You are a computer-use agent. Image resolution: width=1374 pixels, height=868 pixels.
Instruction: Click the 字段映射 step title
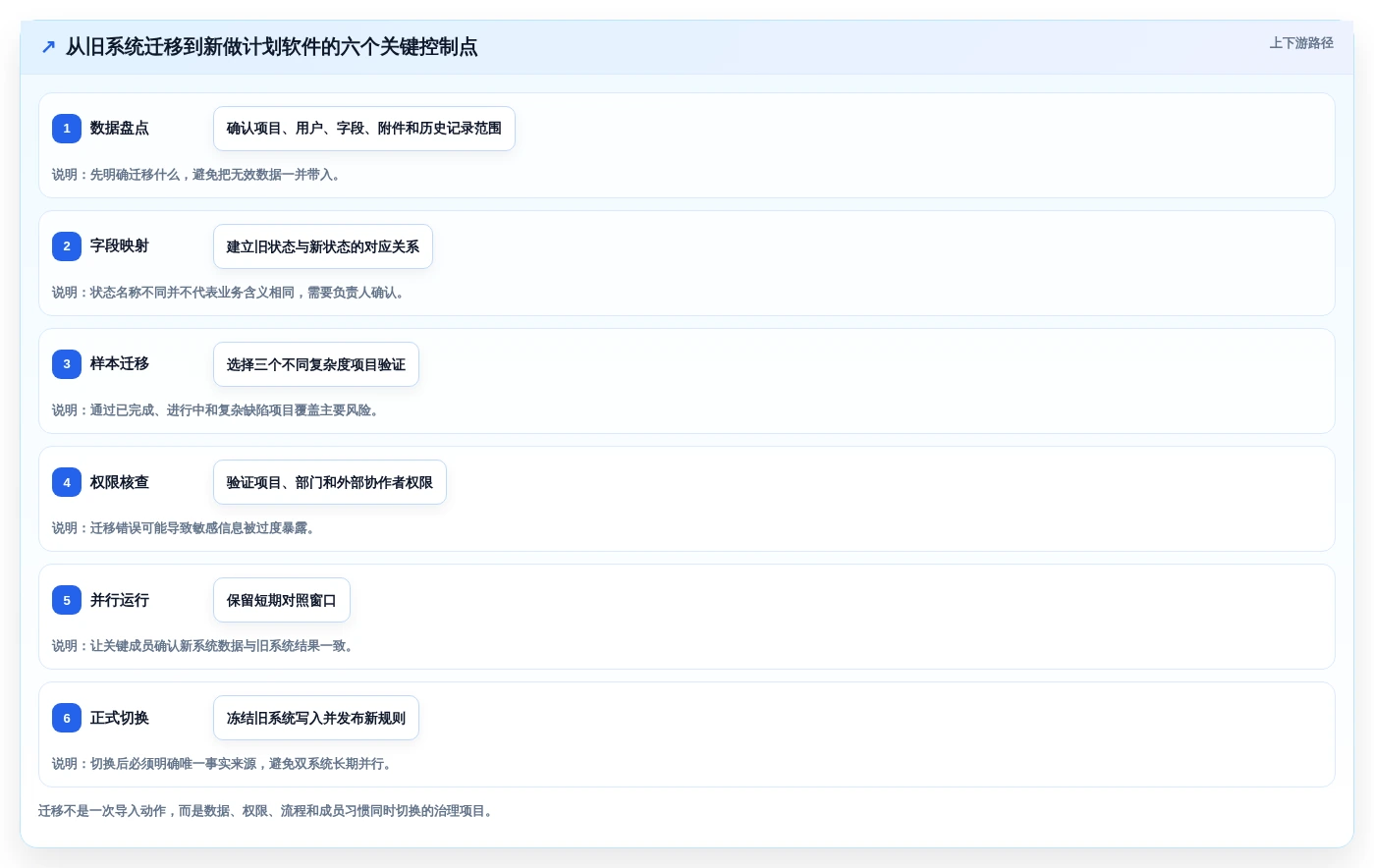[x=120, y=246]
